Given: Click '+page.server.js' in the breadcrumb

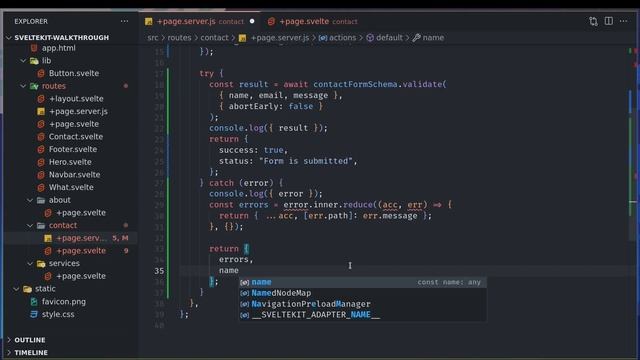Looking at the screenshot, I should (x=280, y=38).
